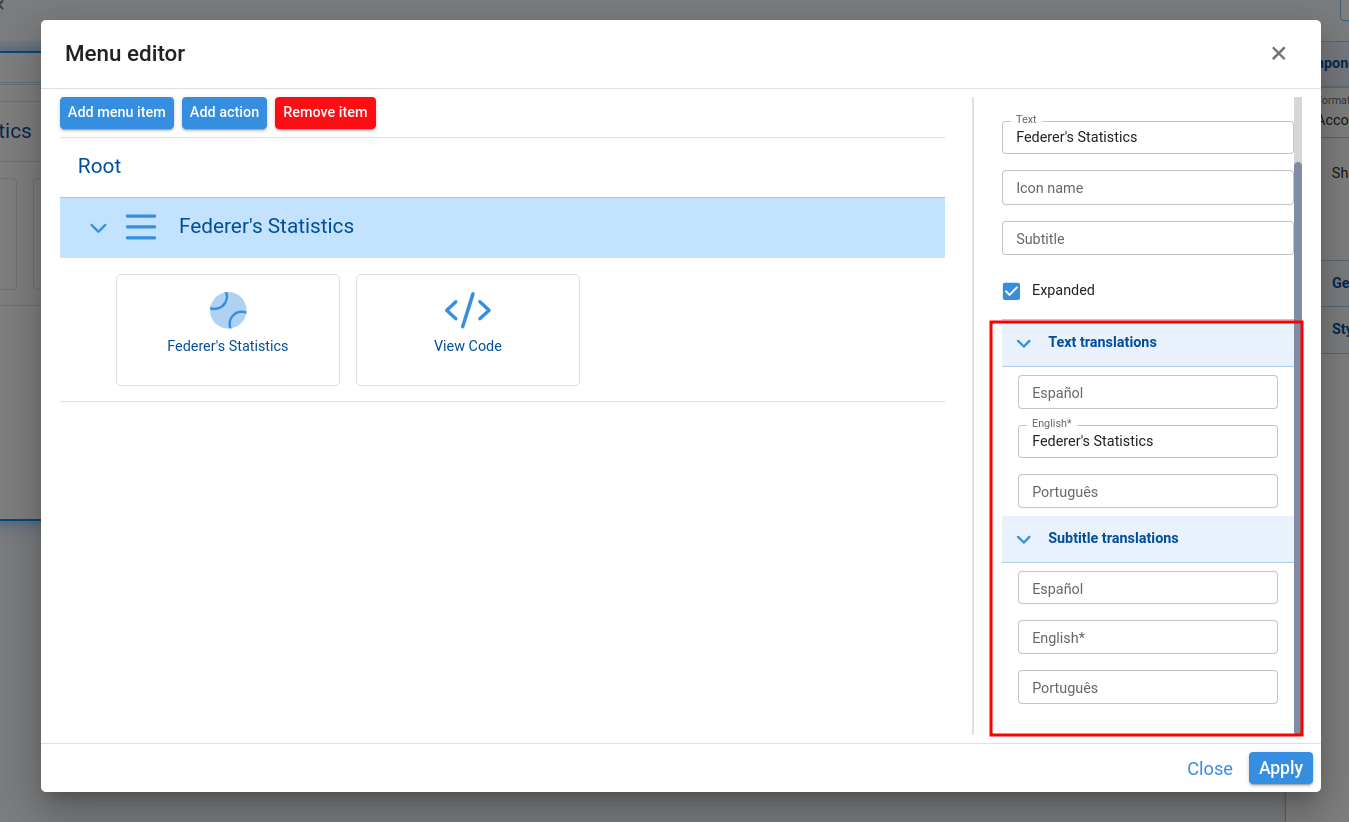Screen dimensions: 1349x822
Task: Click the hamburger menu icon beside Federer's Statistics
Action: tap(141, 227)
